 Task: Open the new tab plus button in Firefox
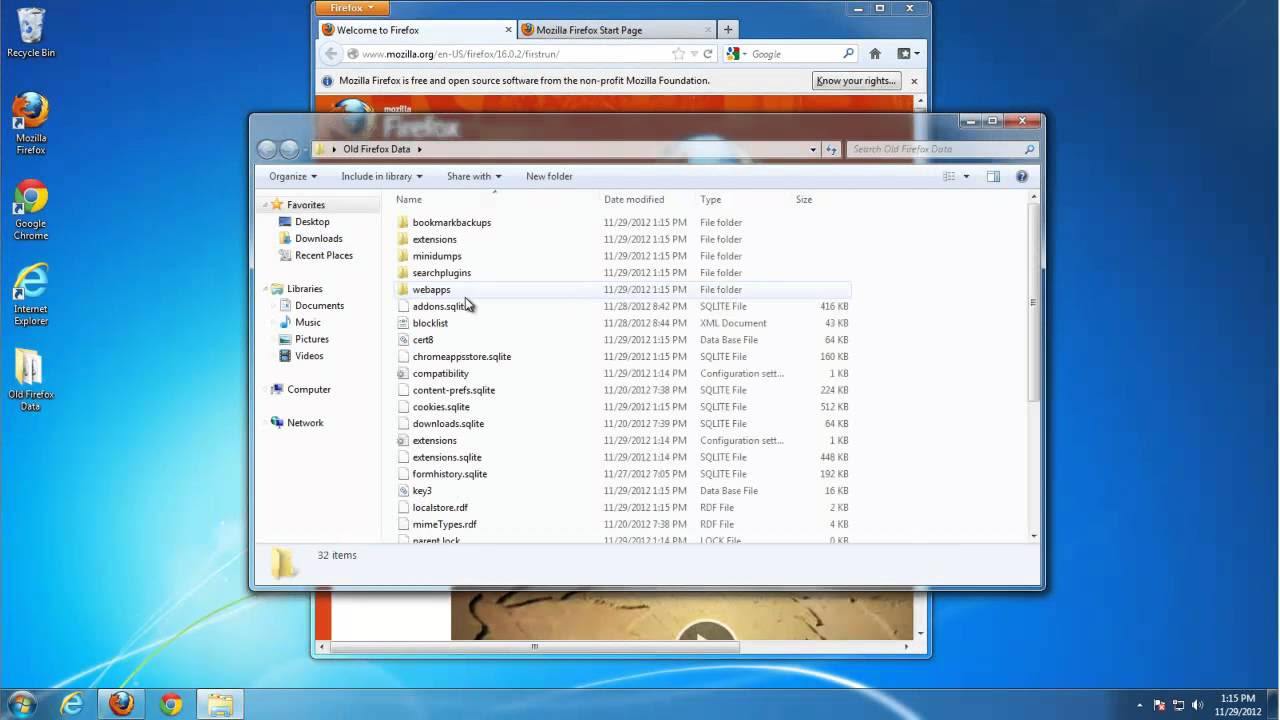[x=728, y=30]
